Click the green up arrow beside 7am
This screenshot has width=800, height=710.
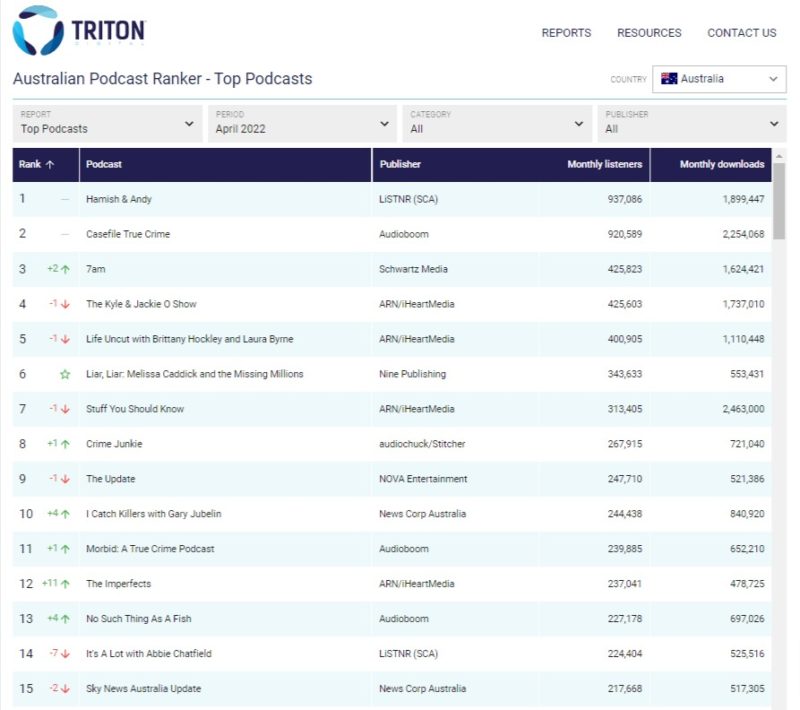pos(65,269)
